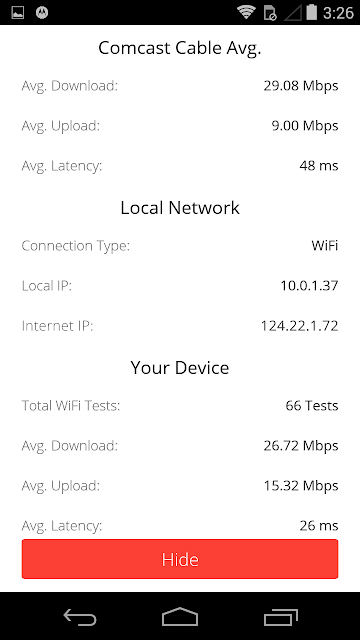Select the Local IP value 10.0.1.37
This screenshot has height=640, width=360.
(309, 286)
